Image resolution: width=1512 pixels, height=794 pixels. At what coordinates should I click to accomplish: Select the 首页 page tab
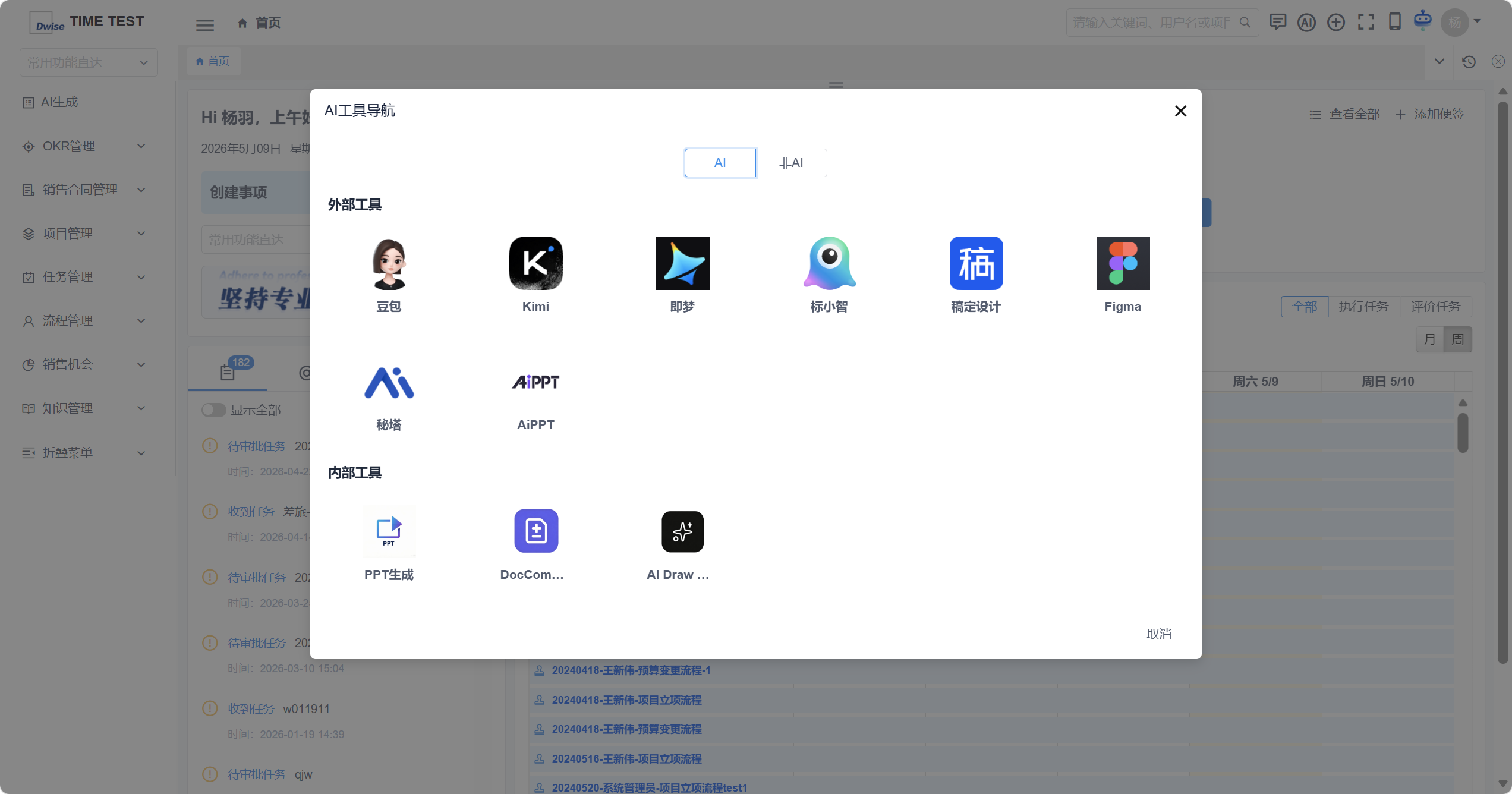(213, 61)
